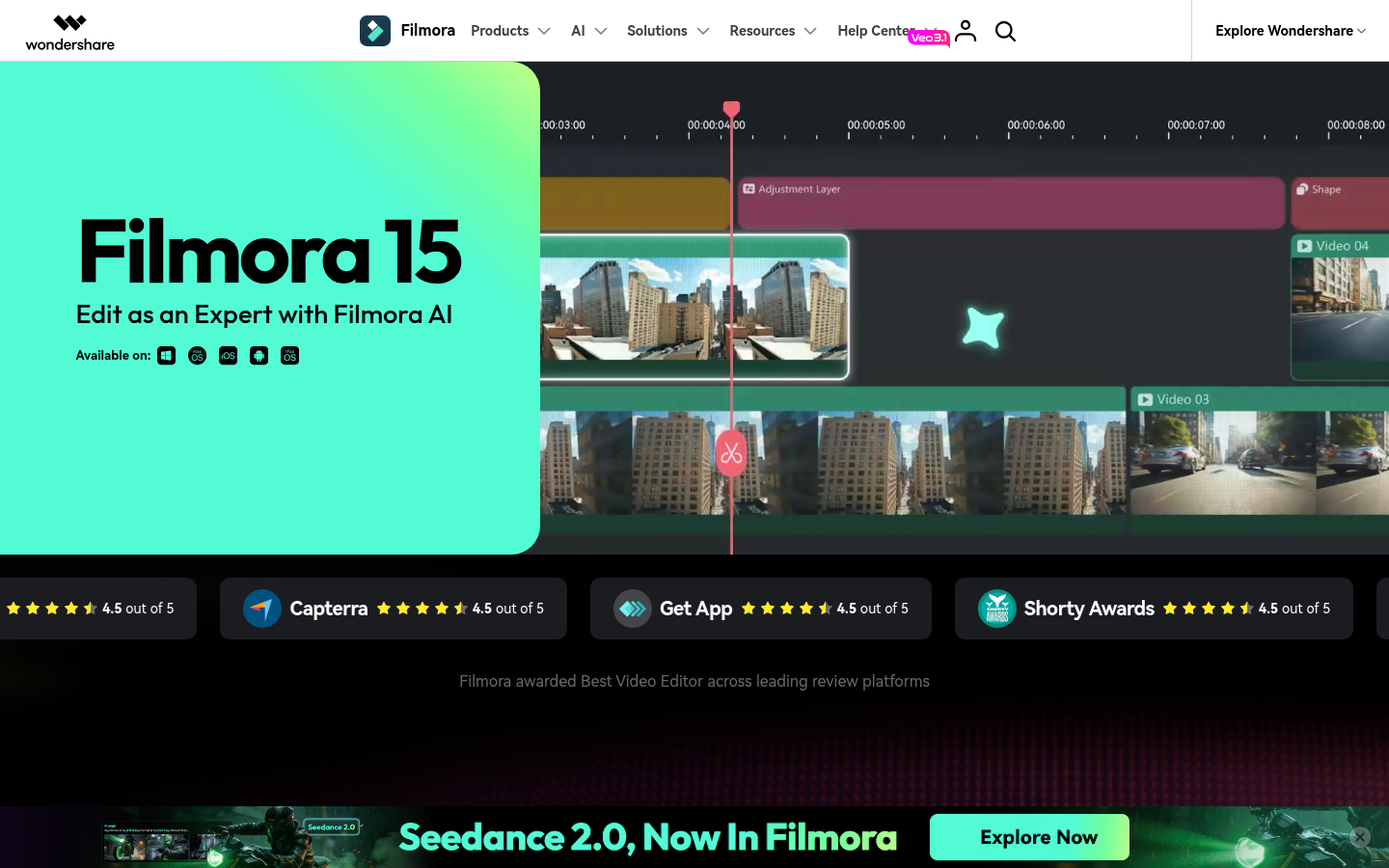Click the Explore Now button

(1029, 837)
